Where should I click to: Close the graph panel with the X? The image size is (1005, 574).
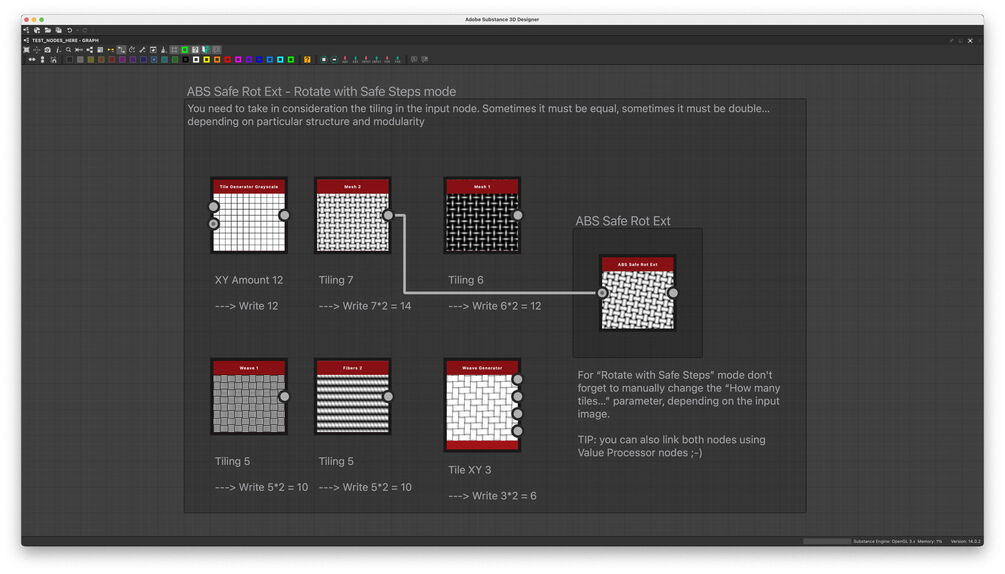[970, 40]
